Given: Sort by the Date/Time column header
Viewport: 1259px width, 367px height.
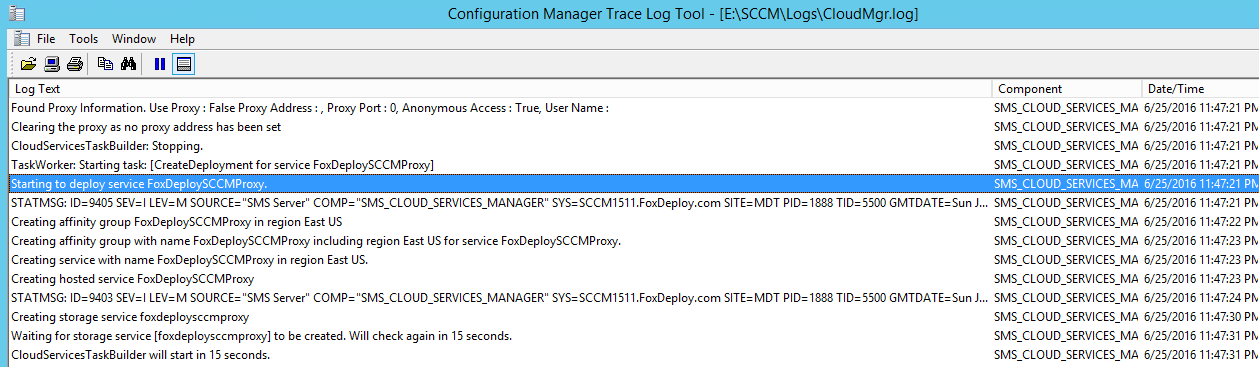Looking at the screenshot, I should click(x=1200, y=89).
